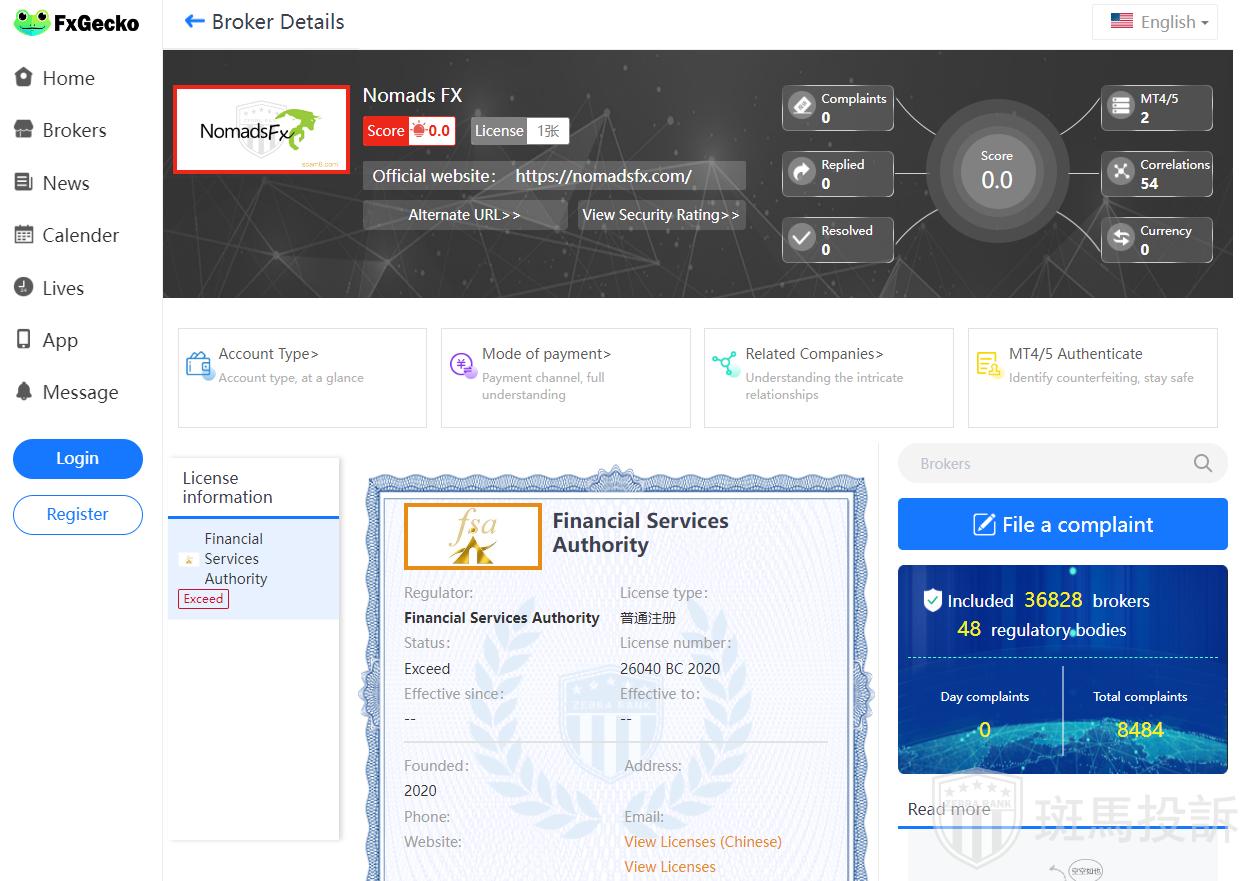The image size is (1257, 881).
Task: Click the Correlations network icon
Action: [1120, 173]
